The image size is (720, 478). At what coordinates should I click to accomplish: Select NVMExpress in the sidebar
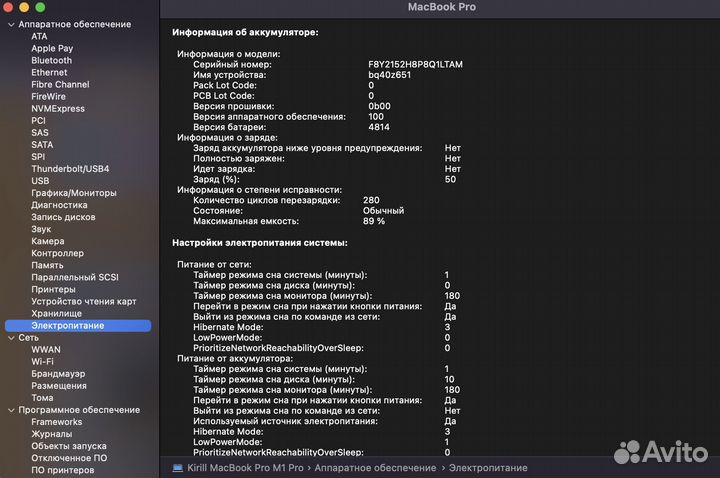point(58,108)
